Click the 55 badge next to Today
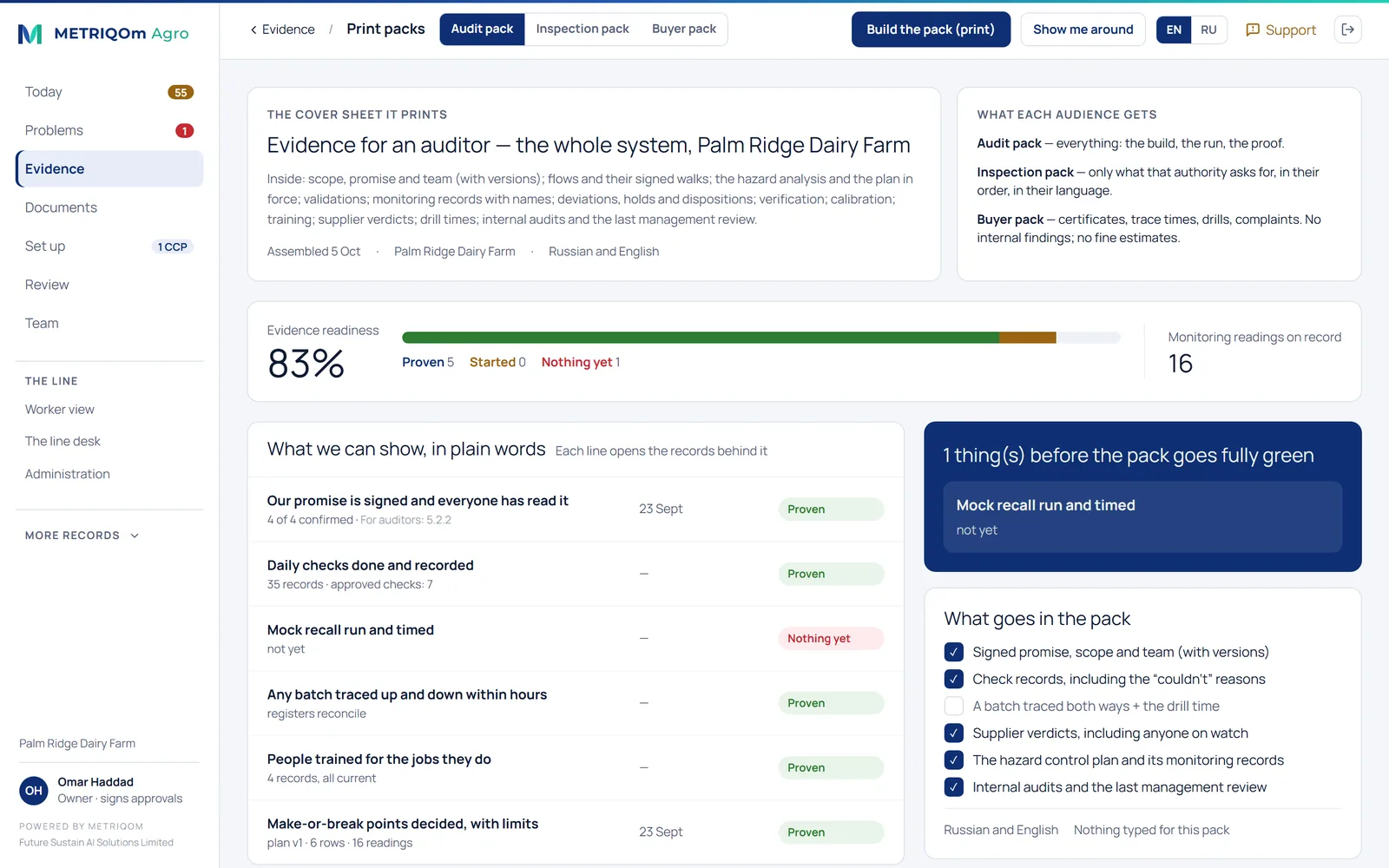 pyautogui.click(x=181, y=92)
